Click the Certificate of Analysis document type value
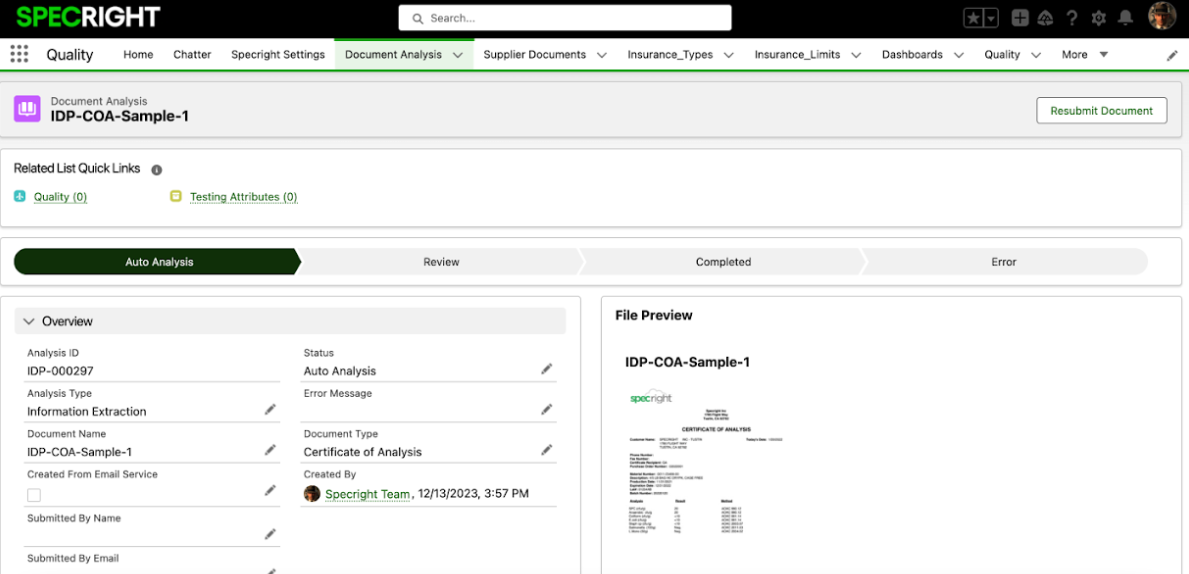The image size is (1189, 574). click(x=362, y=452)
